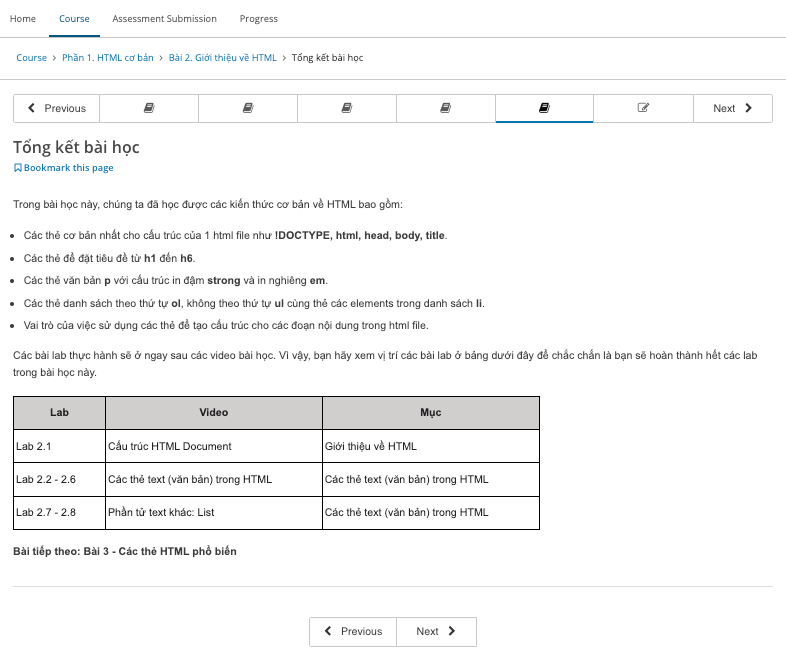The image size is (786, 652).
Task: Click the bookmark icon under the title
Action: pyautogui.click(x=18, y=168)
